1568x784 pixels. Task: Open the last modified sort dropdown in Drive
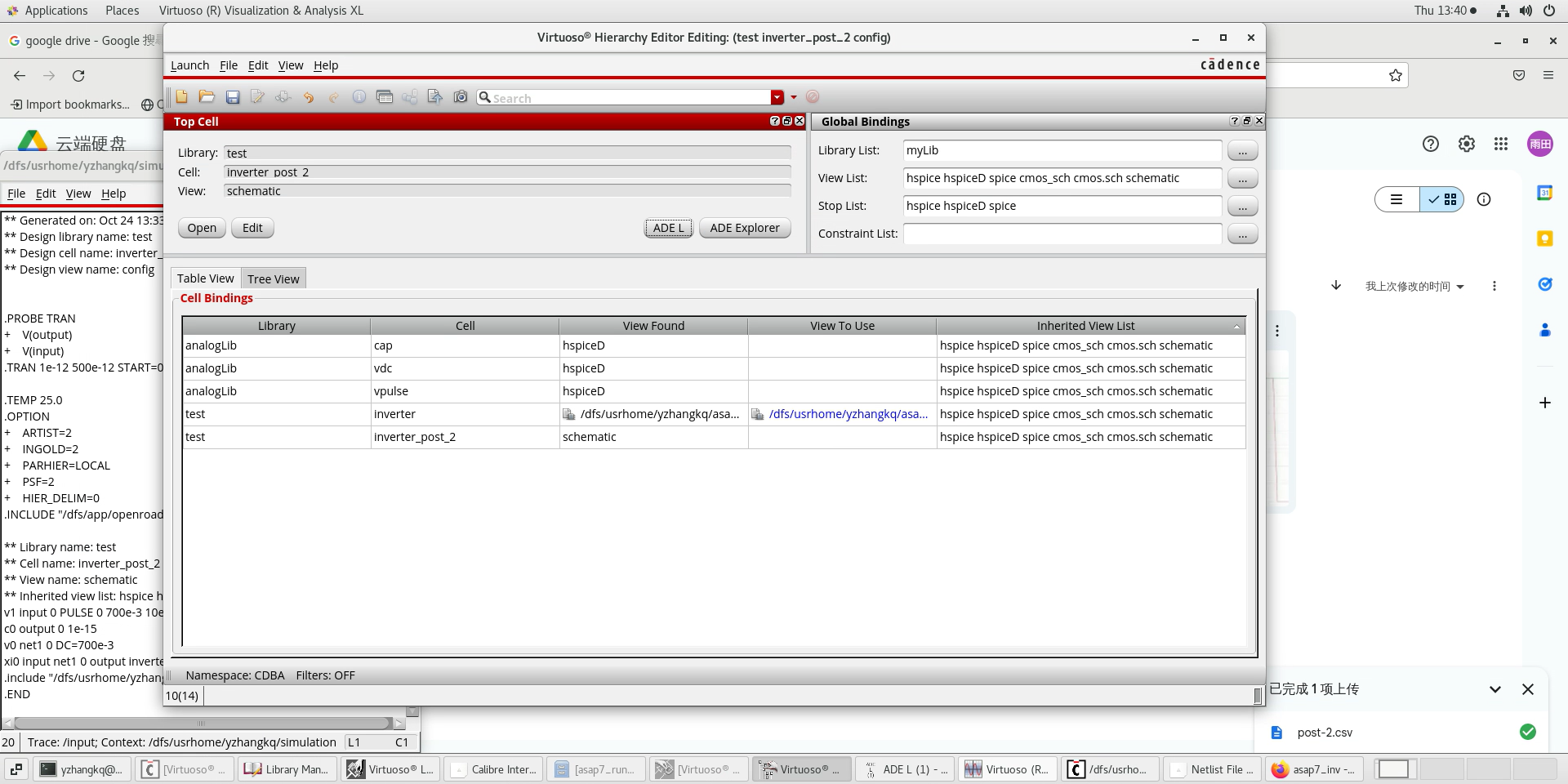(x=1414, y=287)
